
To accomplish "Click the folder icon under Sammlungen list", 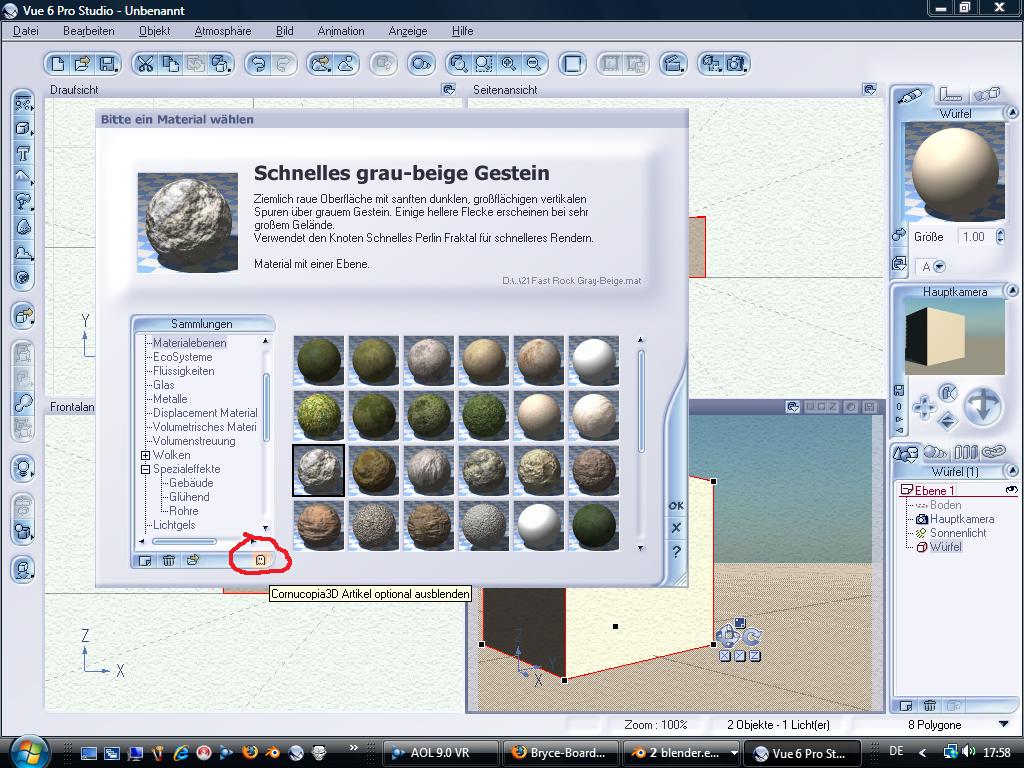I will pyautogui.click(x=193, y=560).
